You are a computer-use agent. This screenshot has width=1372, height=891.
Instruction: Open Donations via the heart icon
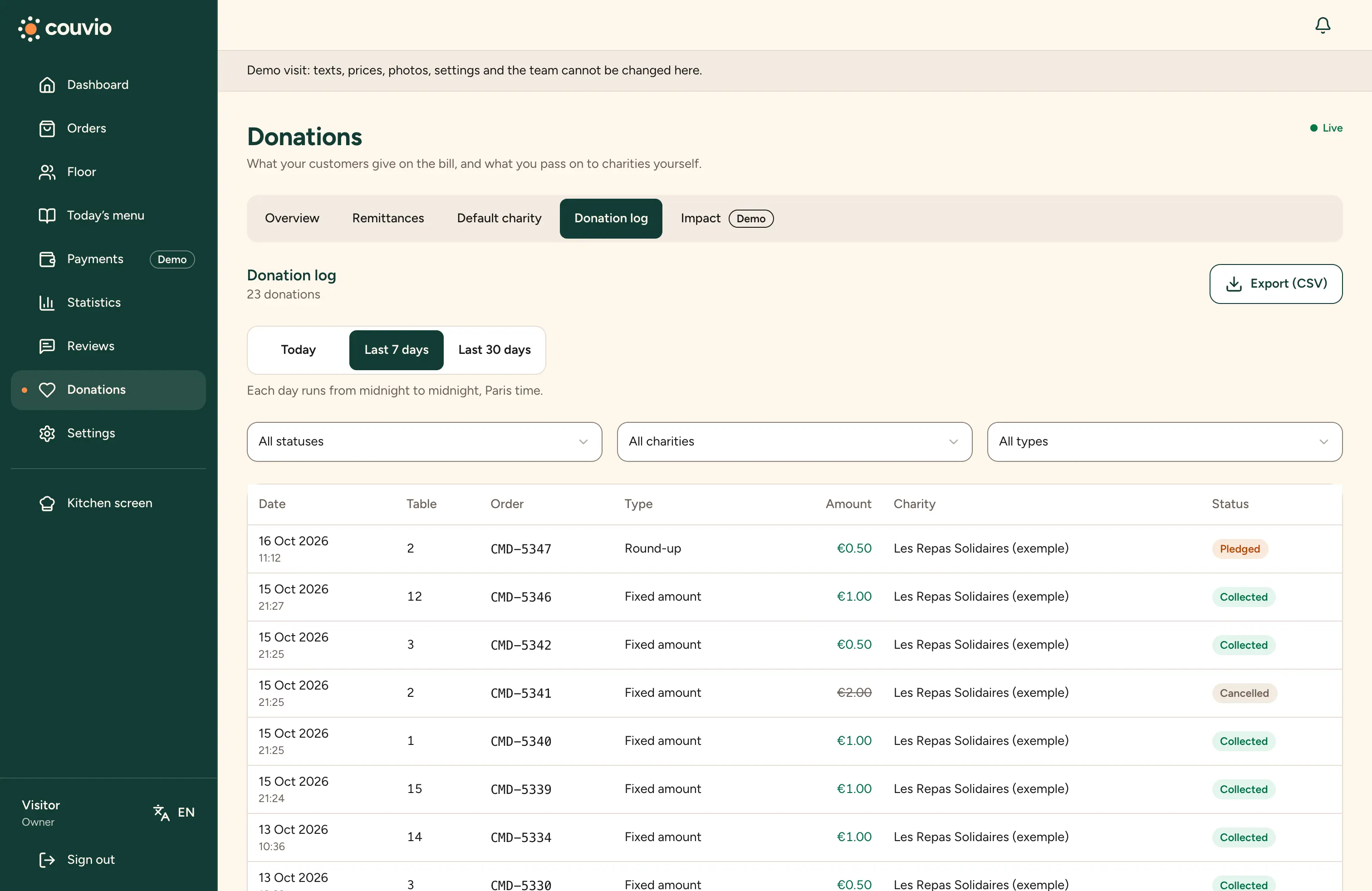[x=47, y=390]
